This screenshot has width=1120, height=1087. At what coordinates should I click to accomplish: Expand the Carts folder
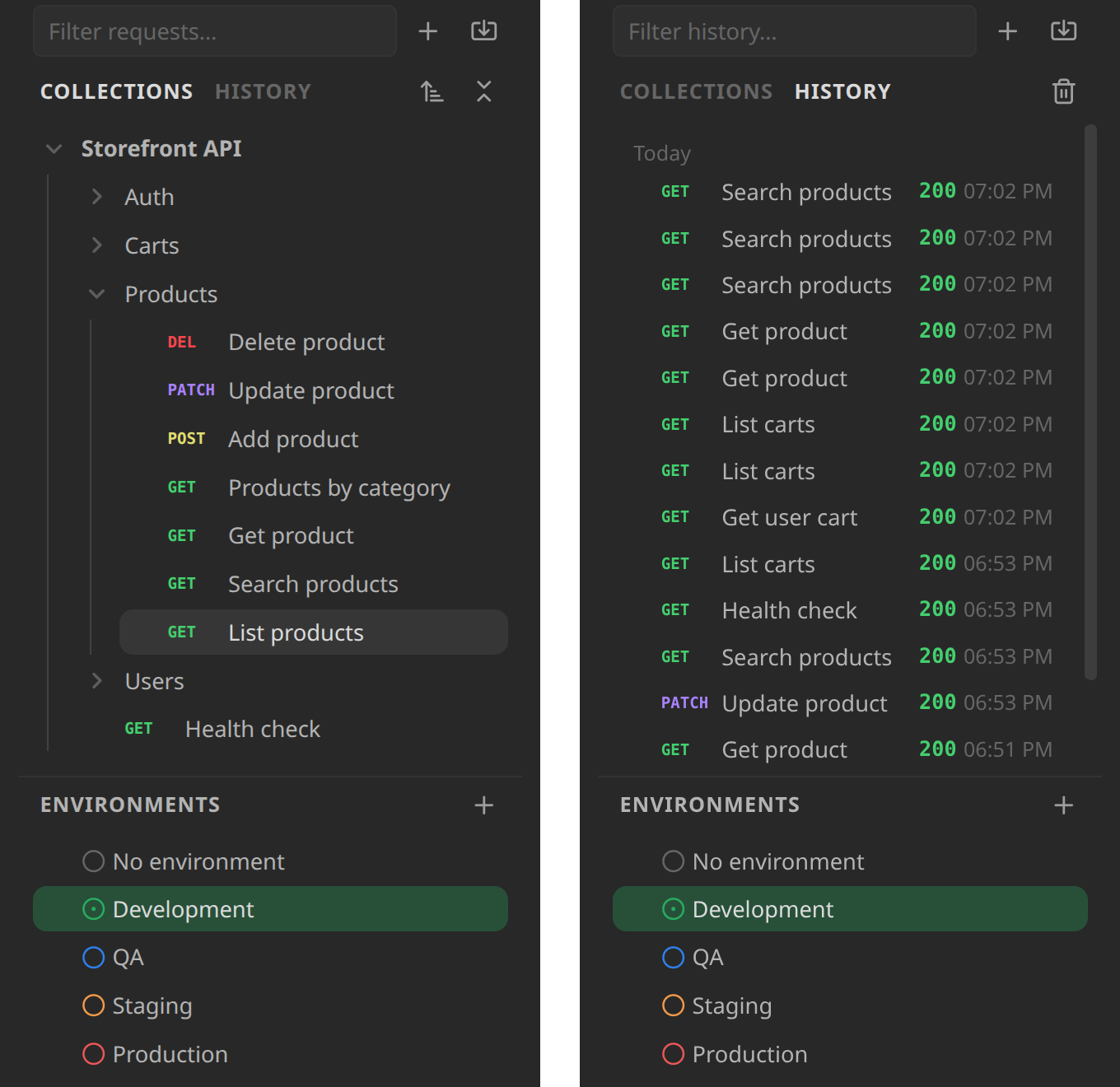point(97,245)
